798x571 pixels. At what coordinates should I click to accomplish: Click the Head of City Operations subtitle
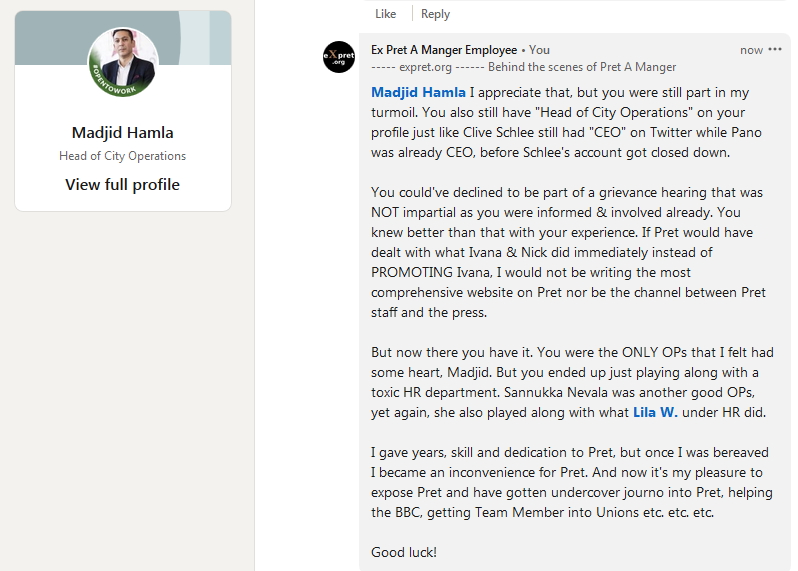(122, 156)
